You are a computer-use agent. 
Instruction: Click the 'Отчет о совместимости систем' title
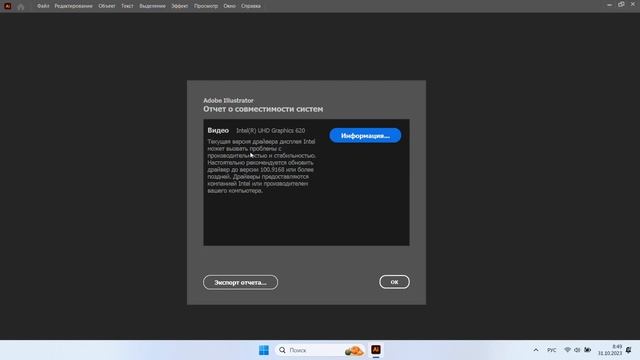click(x=263, y=109)
